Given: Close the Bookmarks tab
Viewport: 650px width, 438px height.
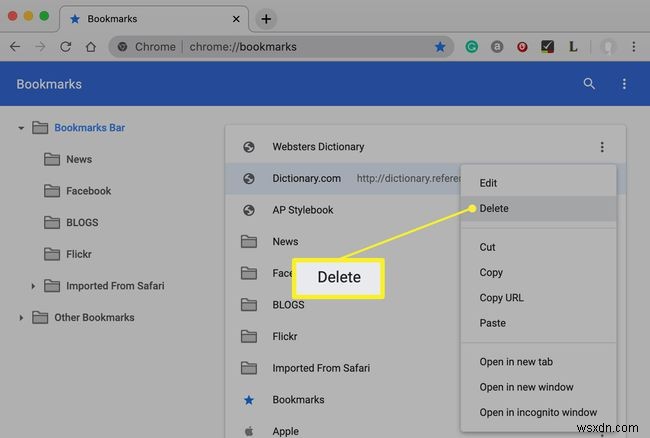Looking at the screenshot, I should pyautogui.click(x=236, y=19).
